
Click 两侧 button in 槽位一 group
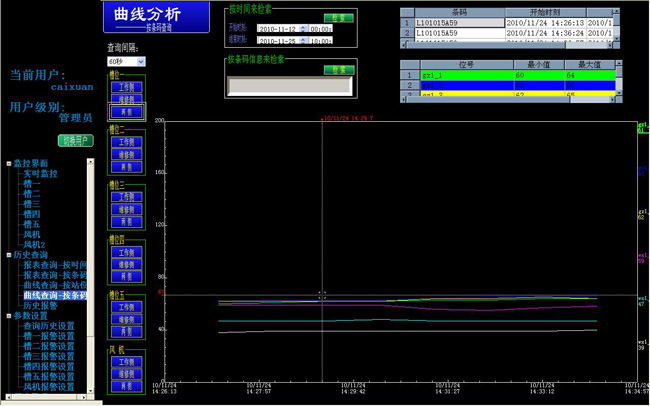[126, 112]
